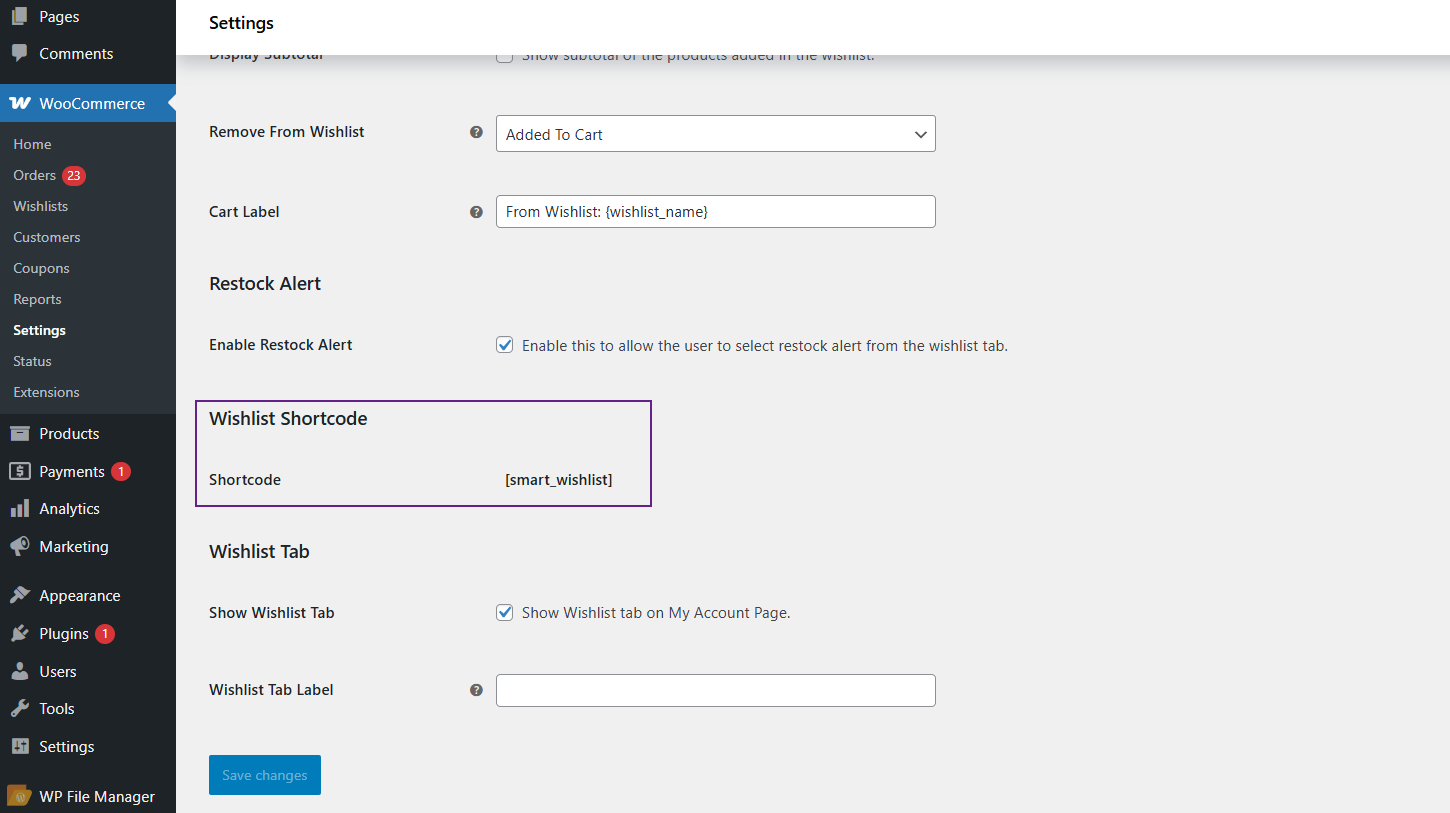
Task: Click the Wishlist Tab Label input field
Action: (x=715, y=690)
